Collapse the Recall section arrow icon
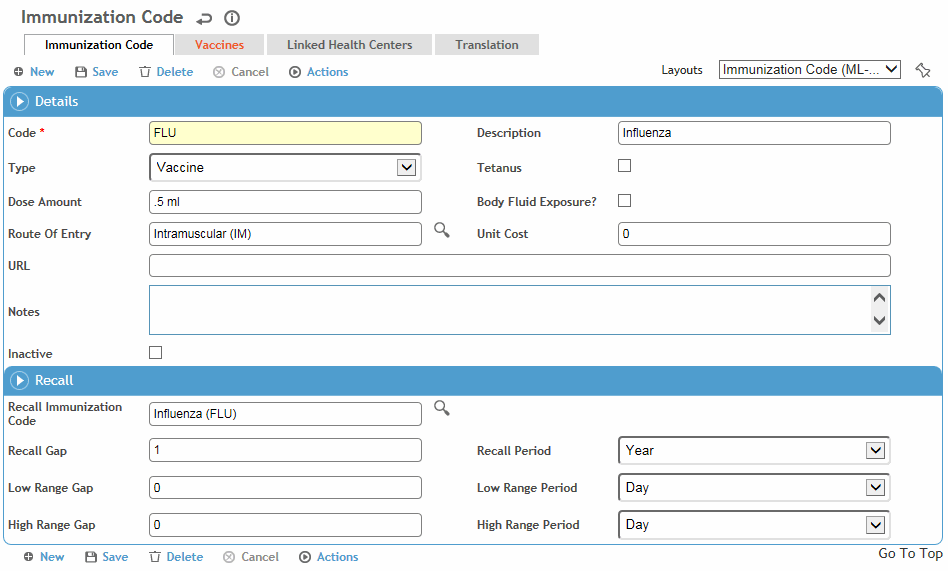948x571 pixels. 19,380
